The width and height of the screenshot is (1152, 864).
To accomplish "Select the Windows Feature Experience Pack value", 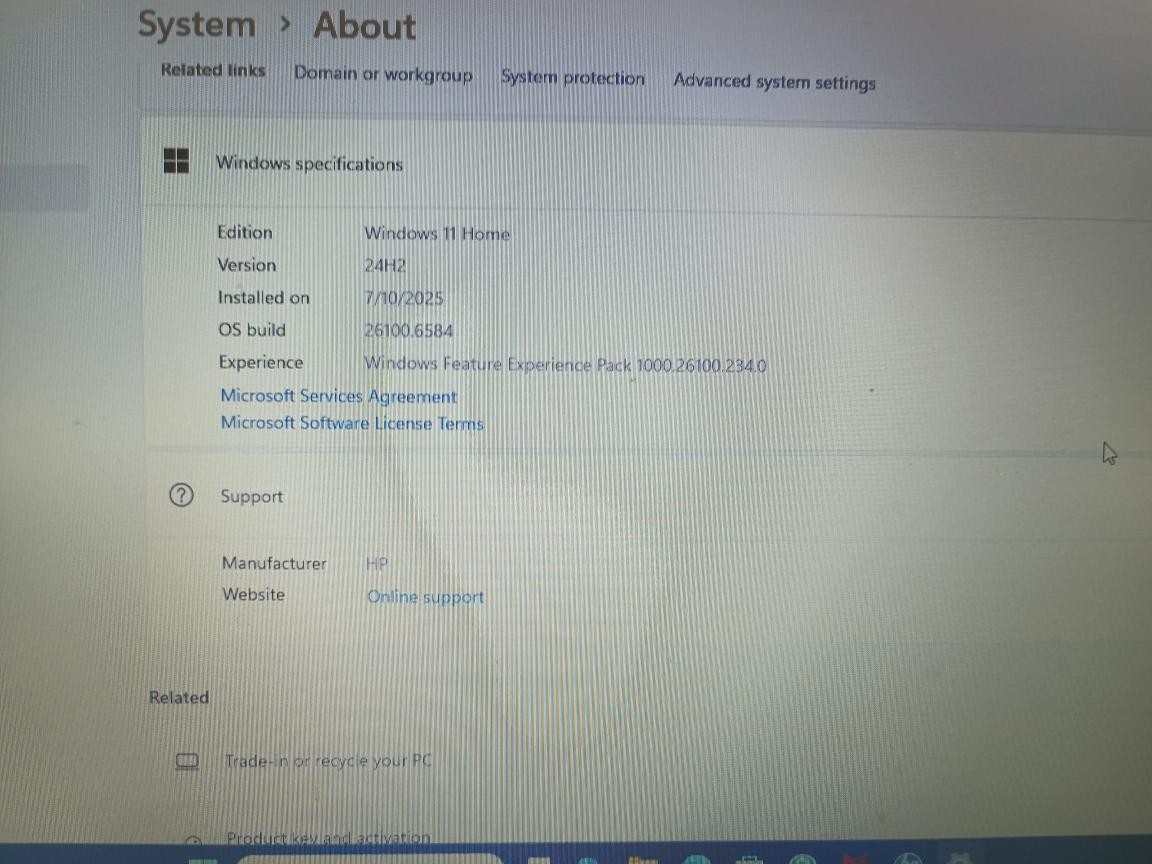I will (x=566, y=364).
